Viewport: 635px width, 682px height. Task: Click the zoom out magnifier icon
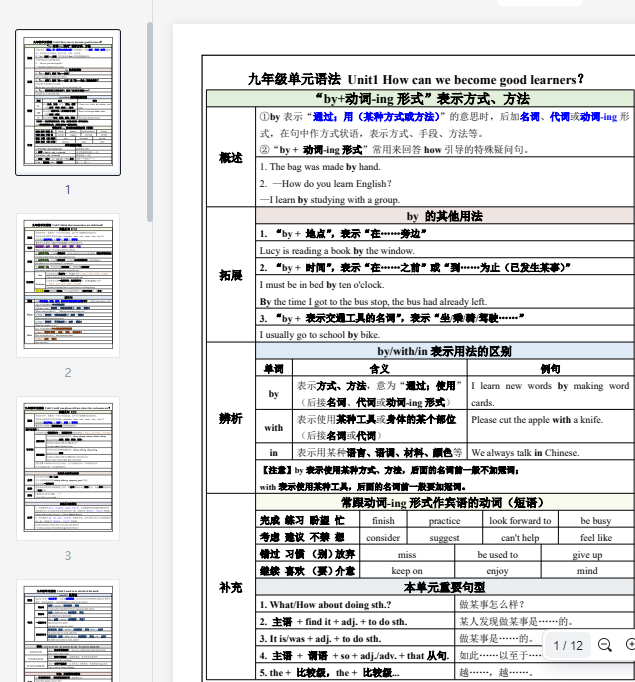click(x=604, y=645)
